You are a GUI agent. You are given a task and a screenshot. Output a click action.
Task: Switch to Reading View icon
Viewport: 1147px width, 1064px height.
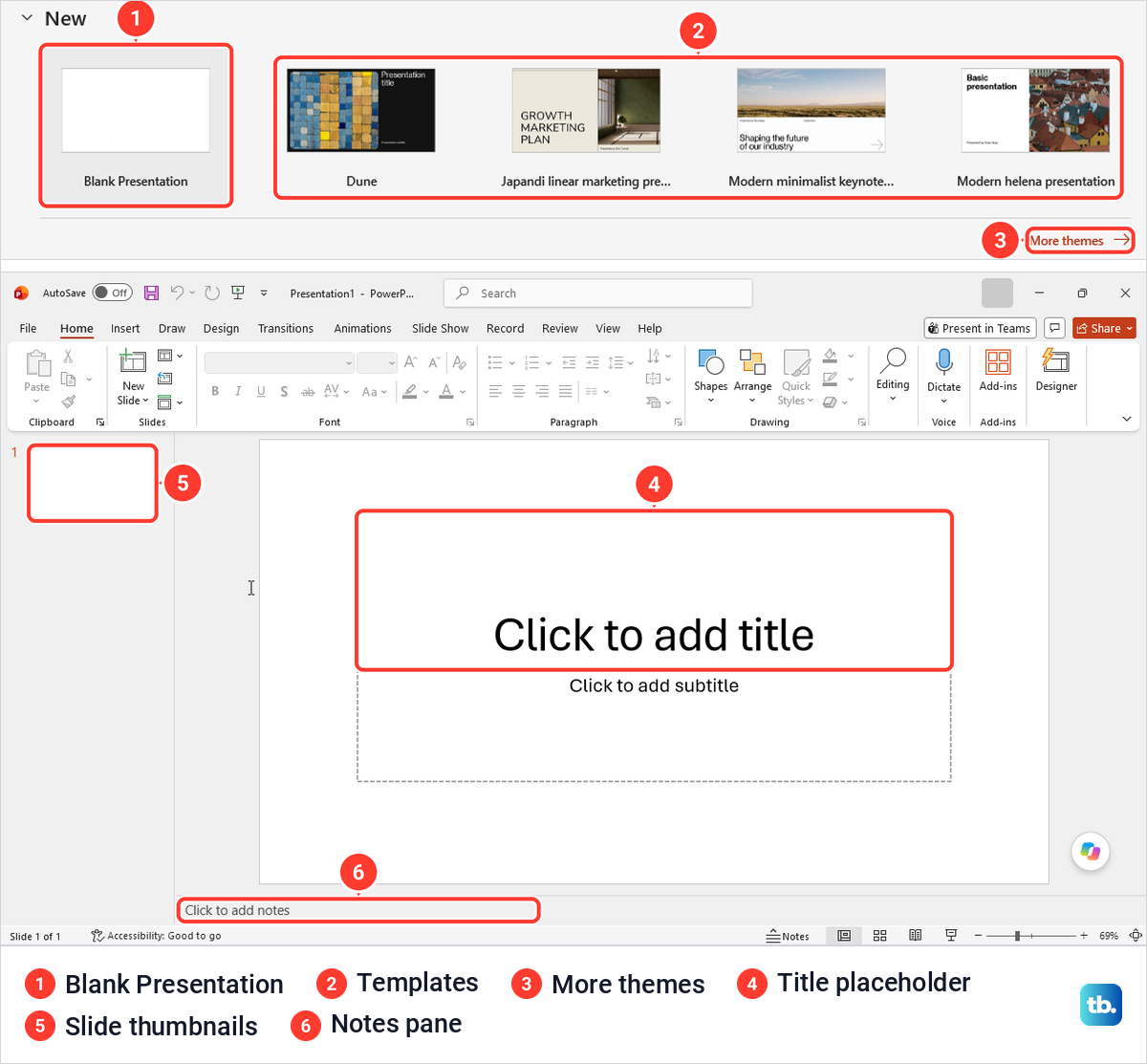pyautogui.click(x=916, y=936)
